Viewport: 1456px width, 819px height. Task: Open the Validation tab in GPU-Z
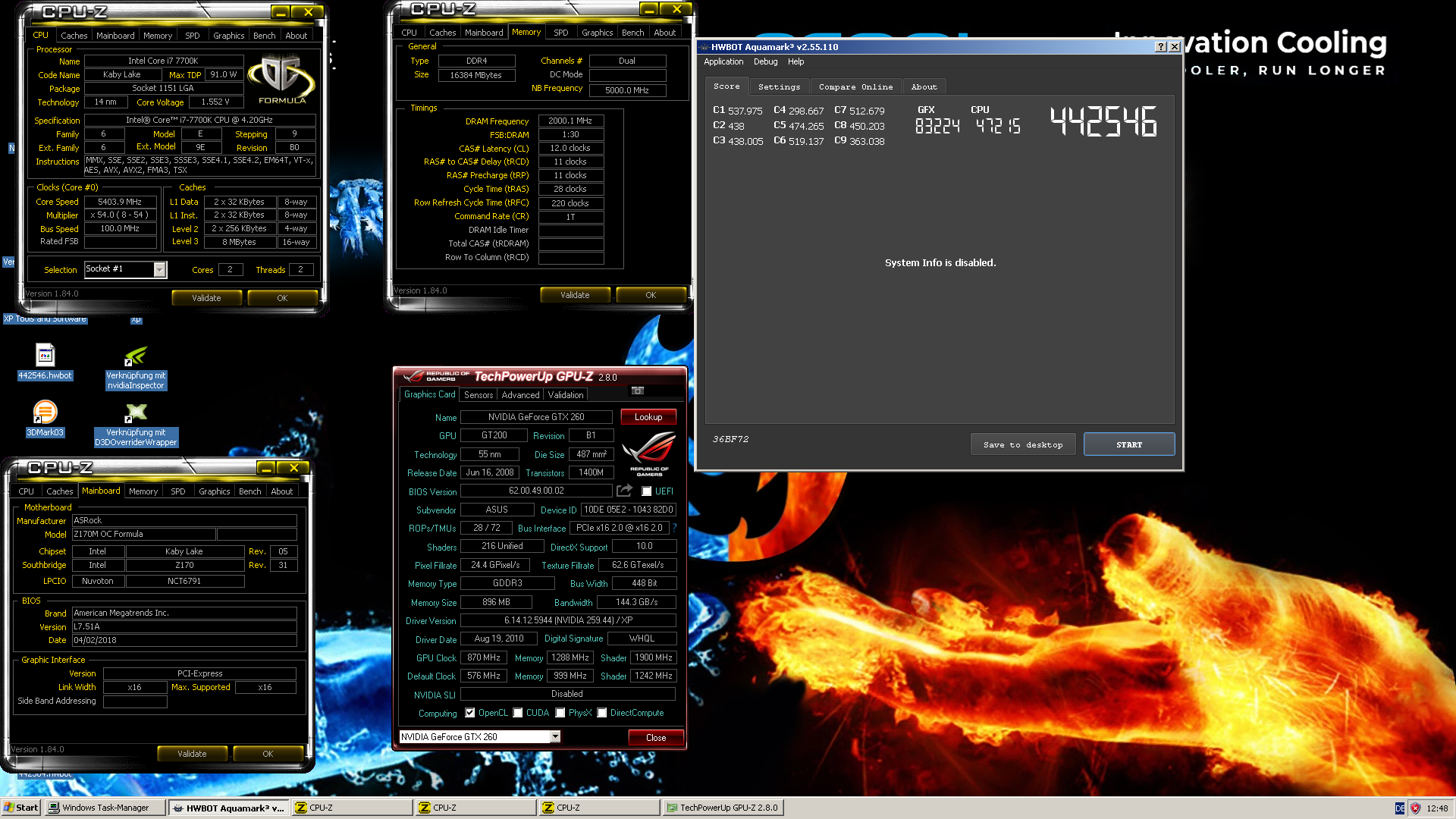click(x=566, y=395)
